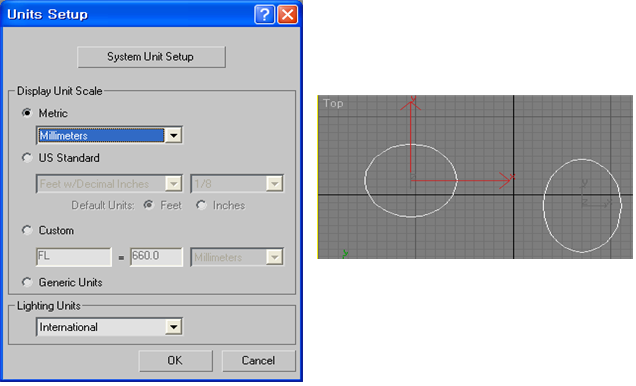The height and width of the screenshot is (386, 636).
Task: Open the custom unit Millimeters dropdown
Action: click(x=275, y=257)
